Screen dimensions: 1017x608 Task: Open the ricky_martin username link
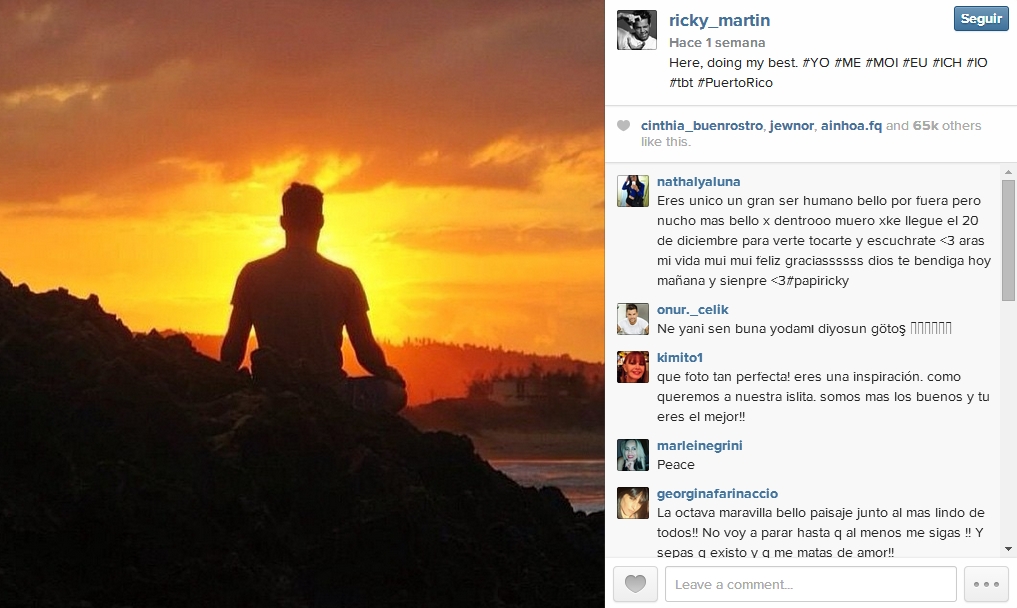719,20
